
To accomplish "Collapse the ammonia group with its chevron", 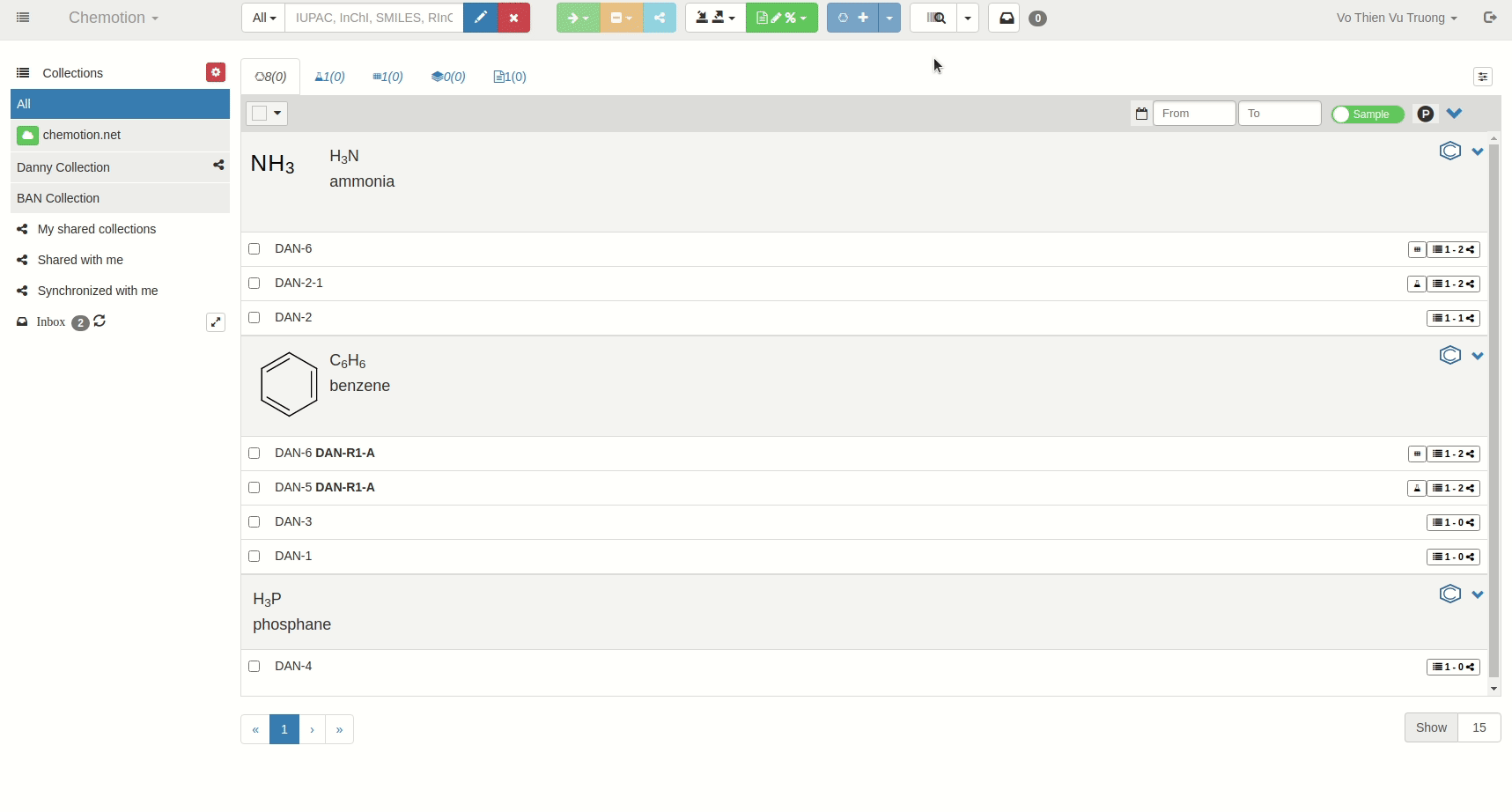I will (x=1478, y=151).
